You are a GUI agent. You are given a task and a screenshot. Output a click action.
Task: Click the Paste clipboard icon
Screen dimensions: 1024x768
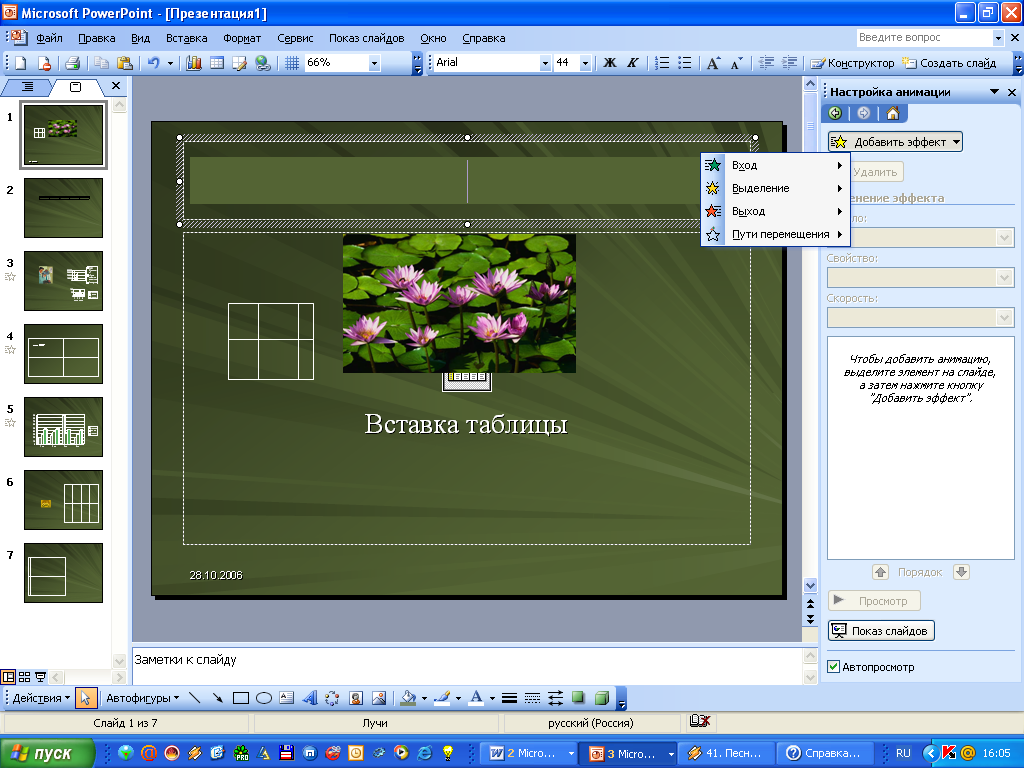(124, 63)
